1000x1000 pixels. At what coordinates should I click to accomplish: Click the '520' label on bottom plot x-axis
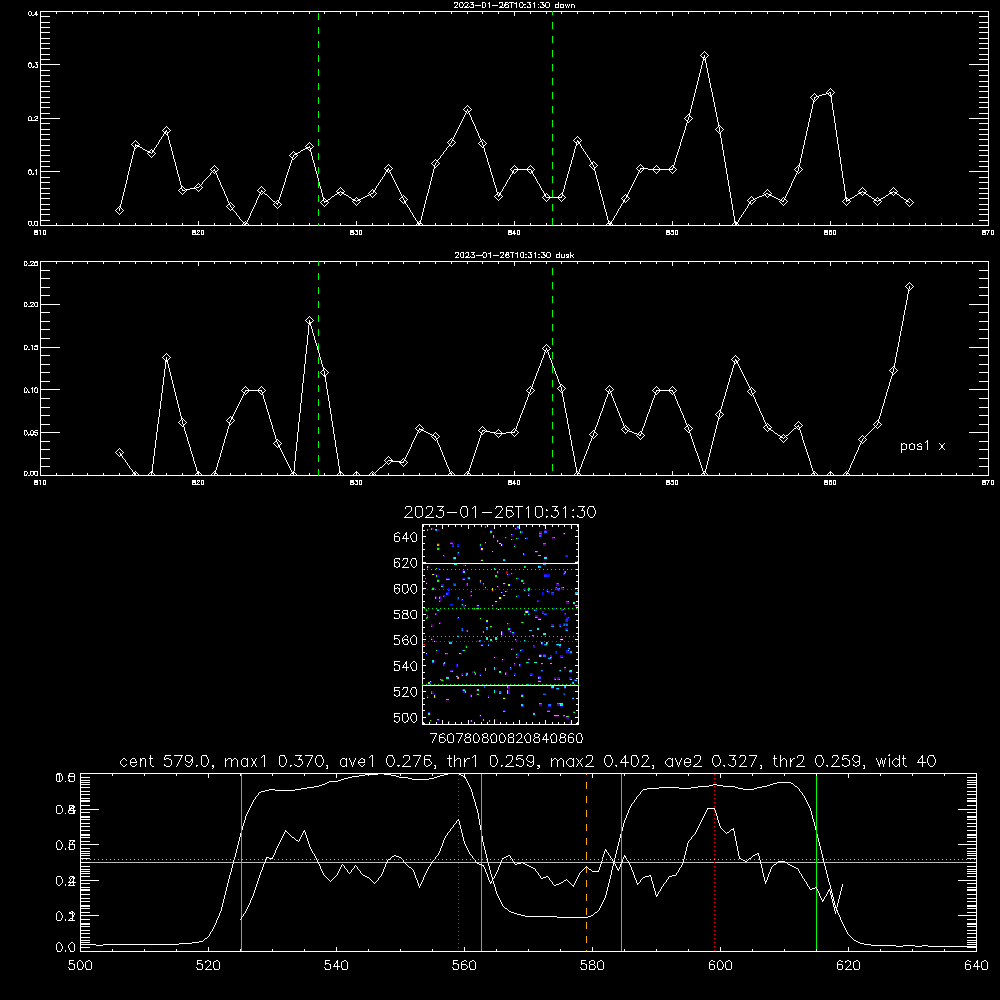tap(209, 966)
